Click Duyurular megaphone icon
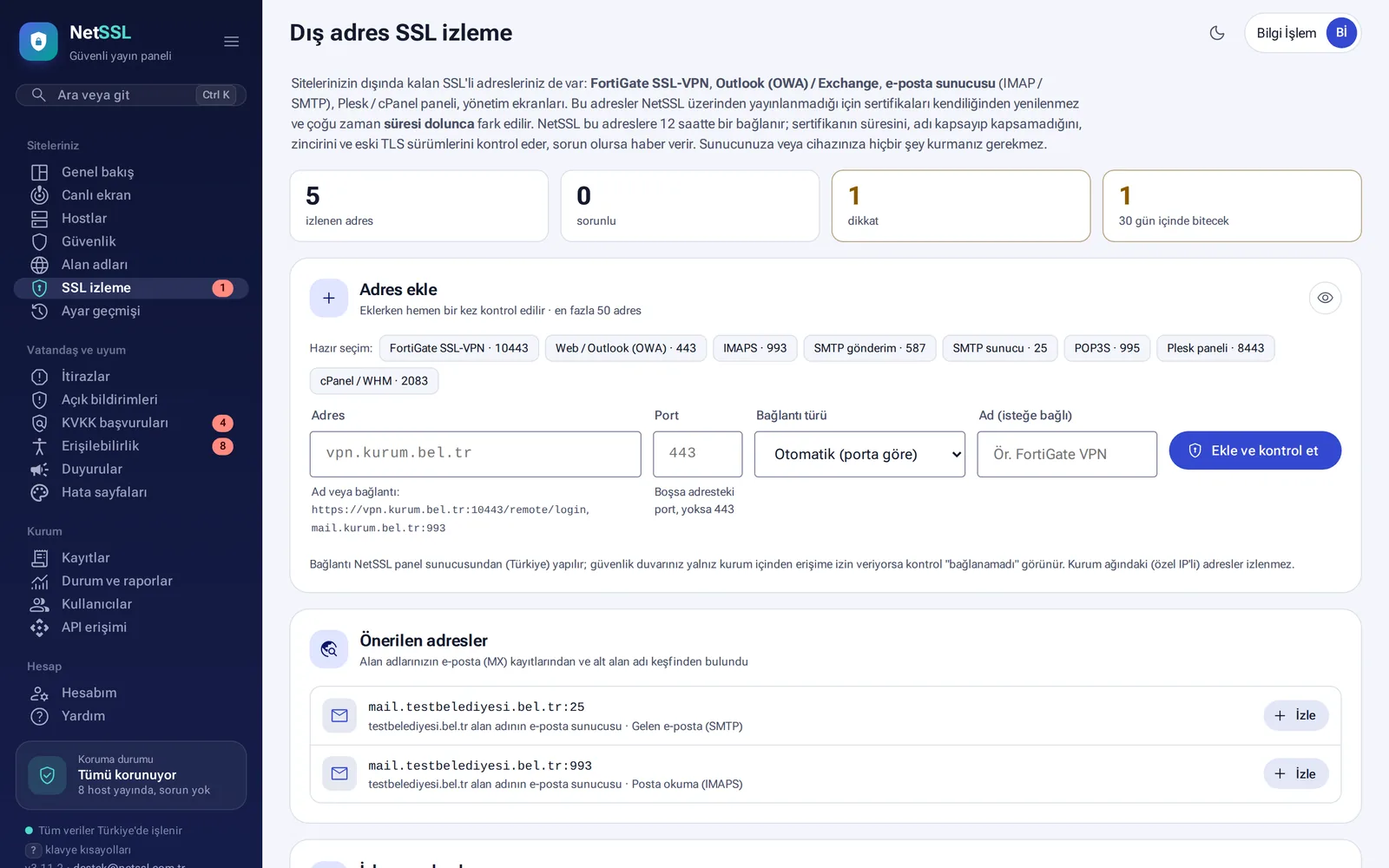1389x868 pixels. [40, 469]
